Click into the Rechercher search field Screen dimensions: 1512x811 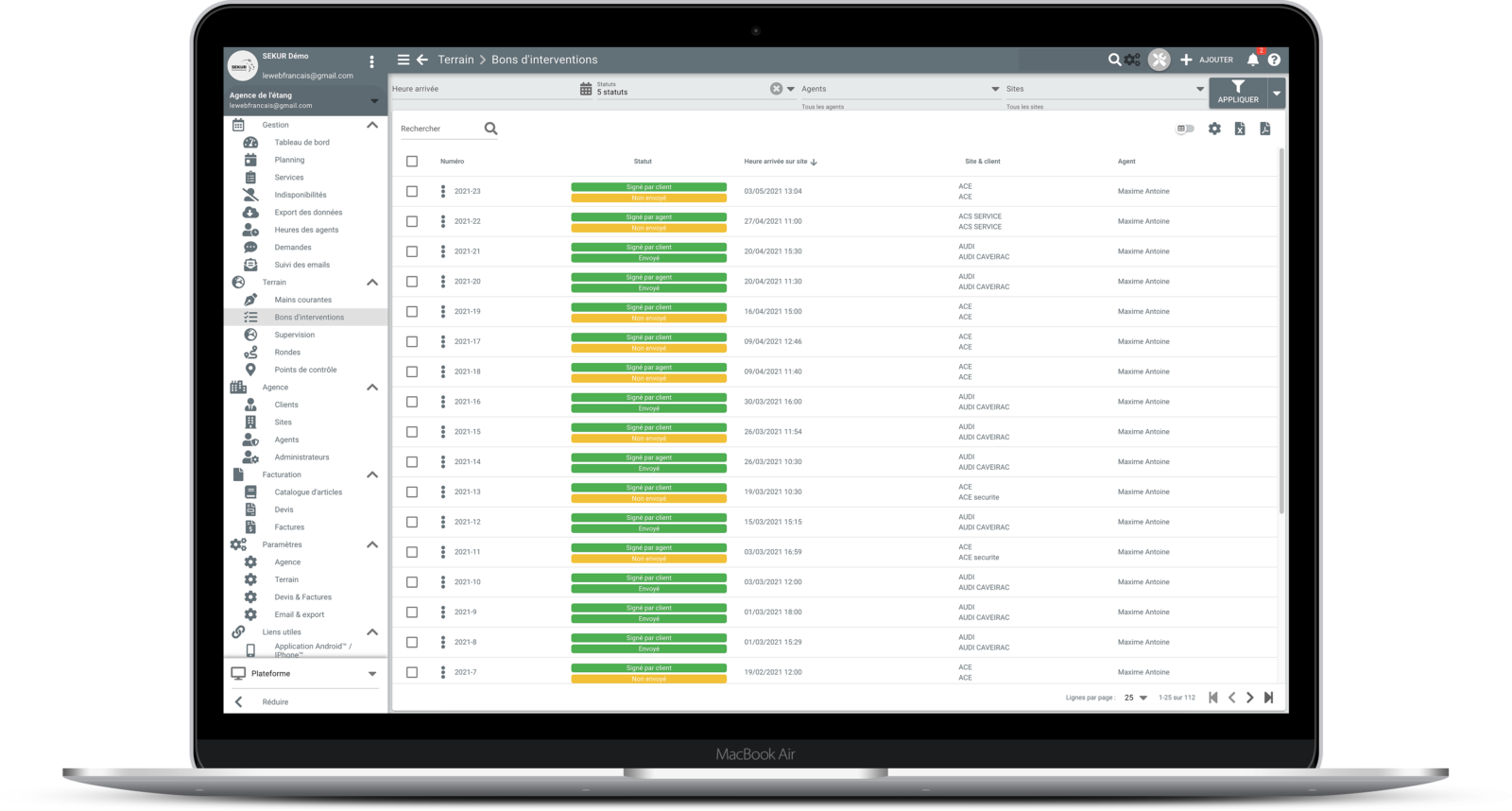coord(439,129)
